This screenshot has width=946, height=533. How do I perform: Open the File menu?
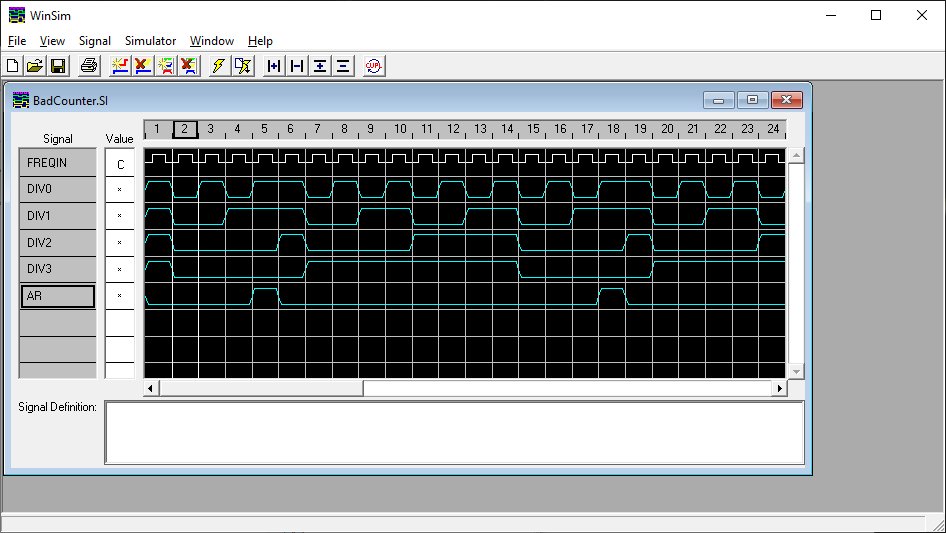(17, 41)
